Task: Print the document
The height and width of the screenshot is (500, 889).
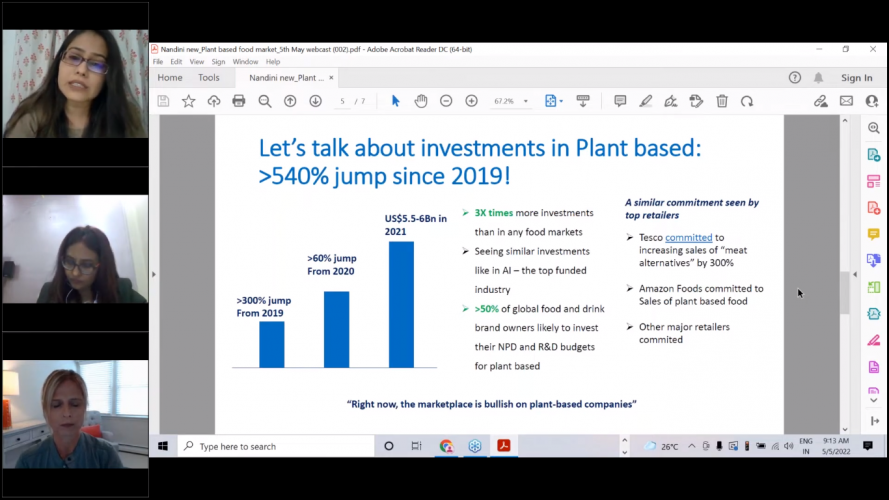Action: [239, 101]
